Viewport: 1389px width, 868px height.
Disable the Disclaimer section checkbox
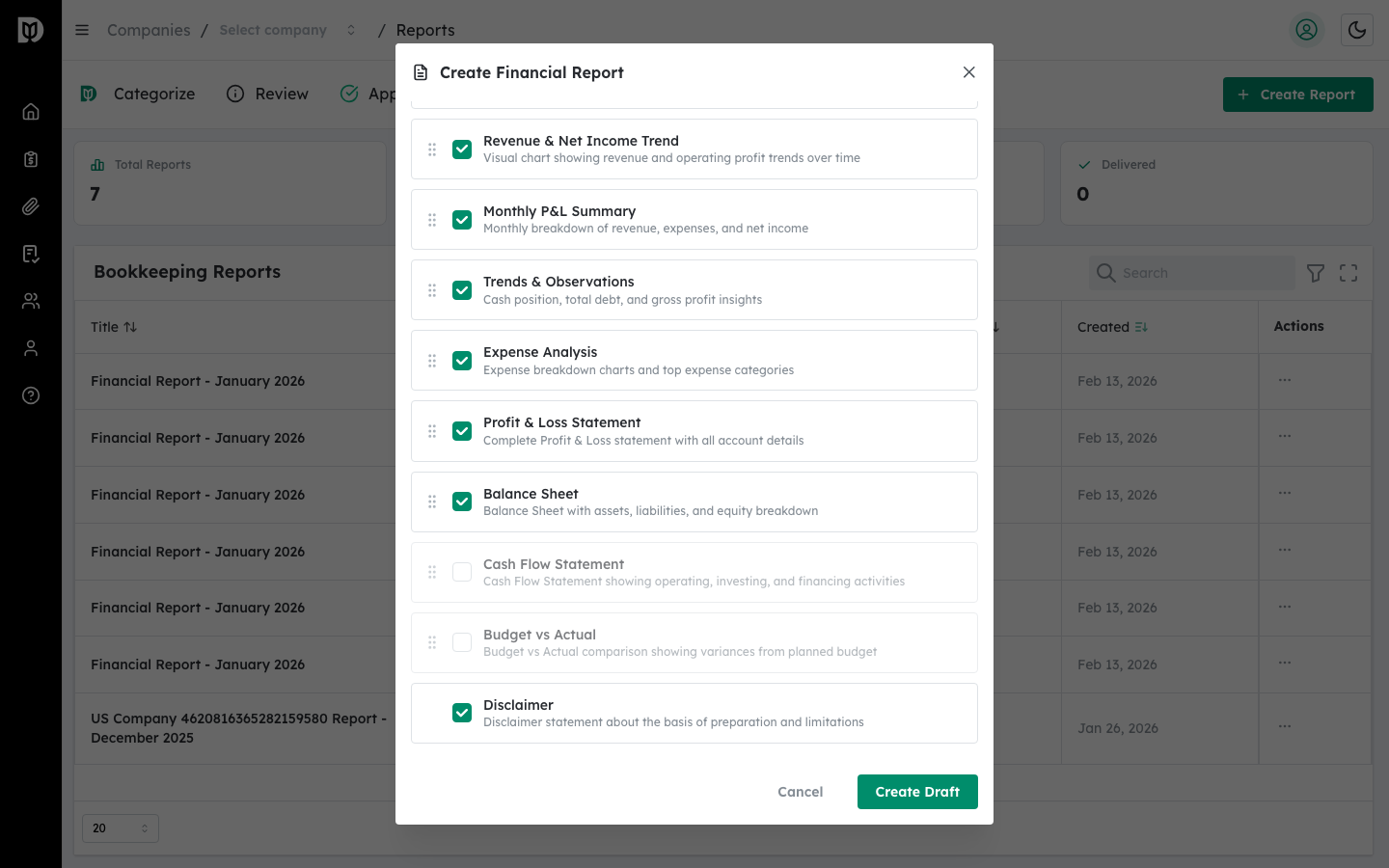(462, 713)
